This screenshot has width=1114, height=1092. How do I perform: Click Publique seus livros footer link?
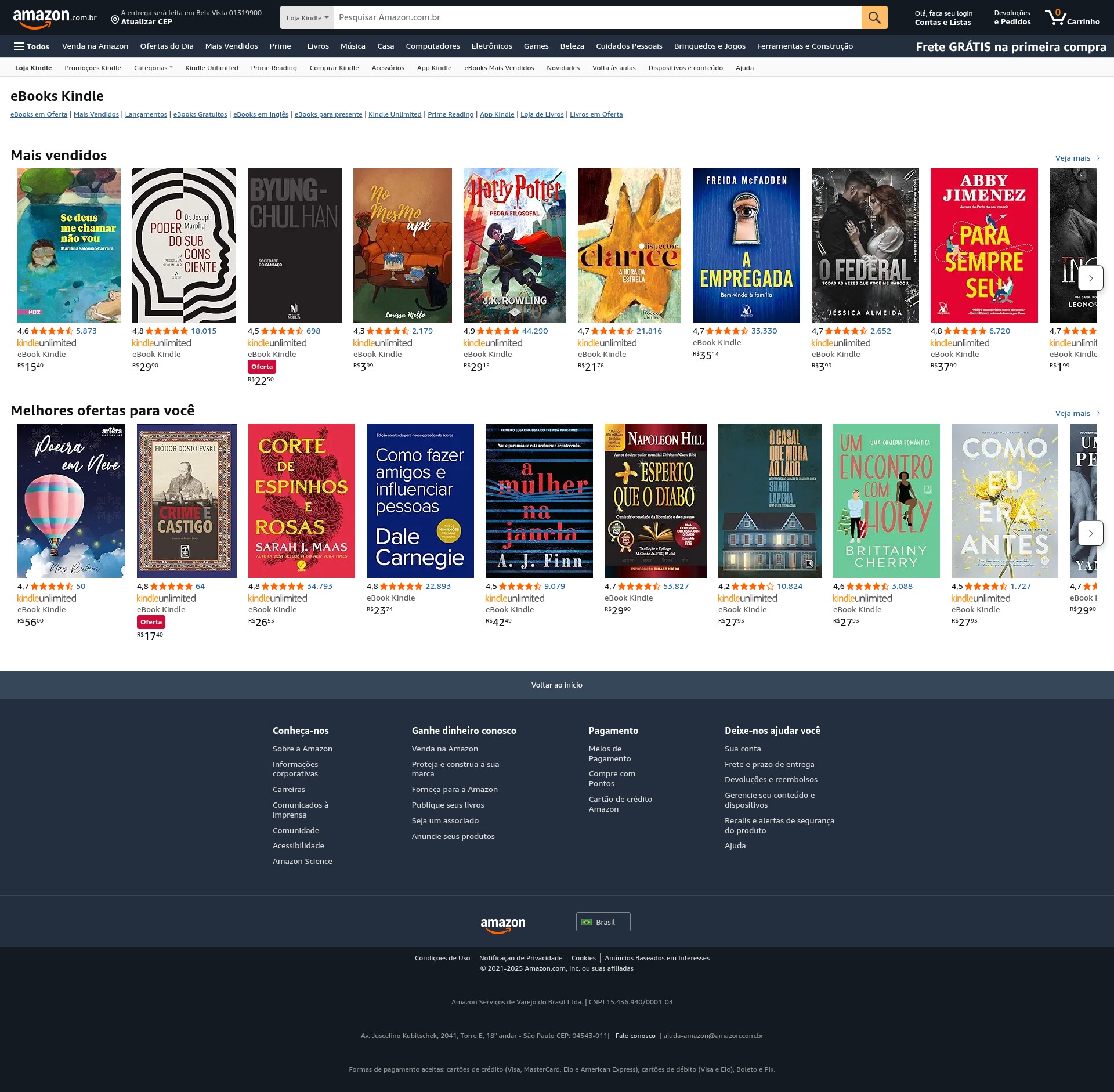coord(448,805)
